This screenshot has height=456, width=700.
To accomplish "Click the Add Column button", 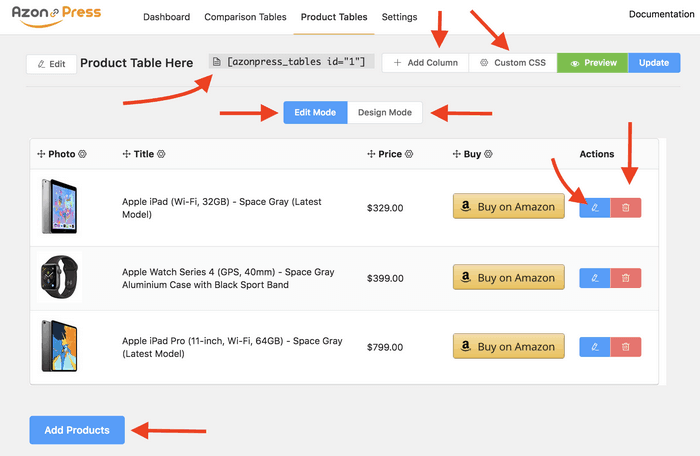I will click(x=425, y=63).
